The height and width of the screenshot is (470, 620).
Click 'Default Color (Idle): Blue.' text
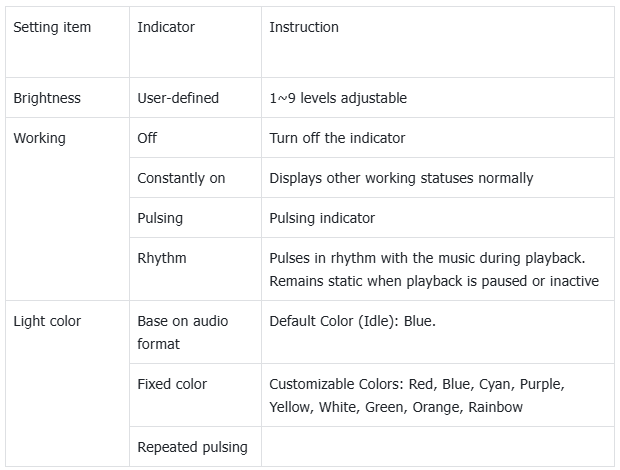pos(353,321)
